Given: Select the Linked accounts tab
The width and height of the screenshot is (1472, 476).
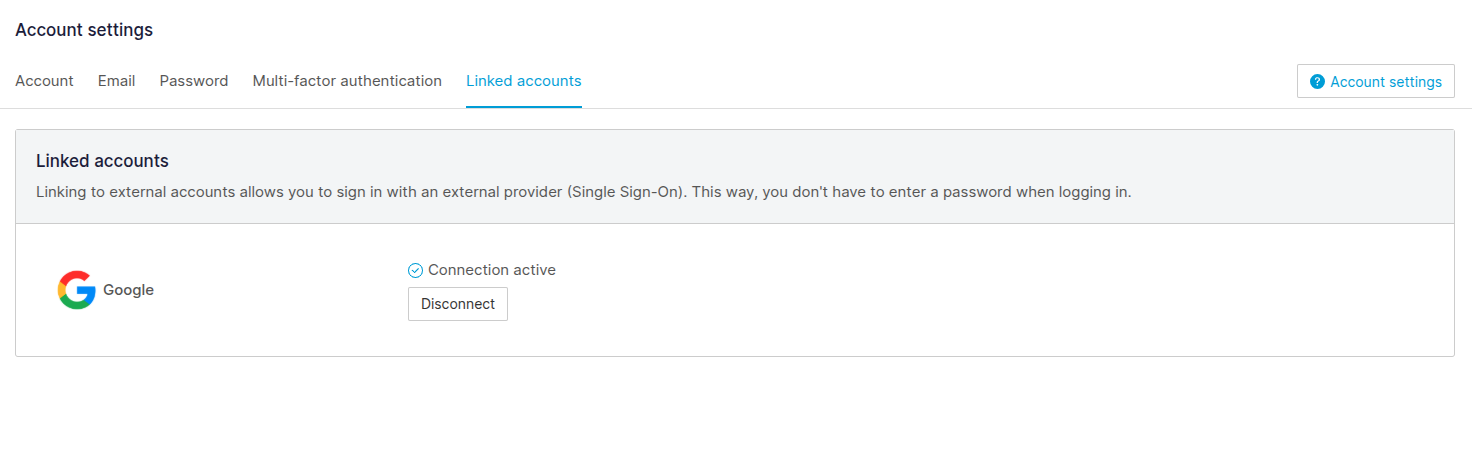Looking at the screenshot, I should point(523,81).
